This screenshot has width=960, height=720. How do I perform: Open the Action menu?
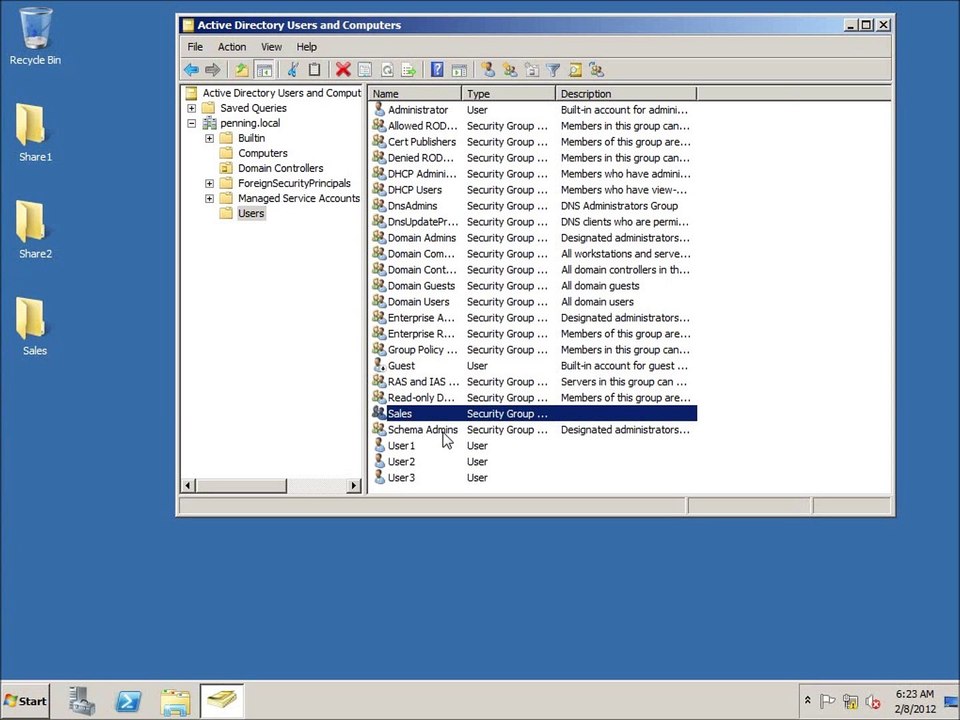click(232, 47)
